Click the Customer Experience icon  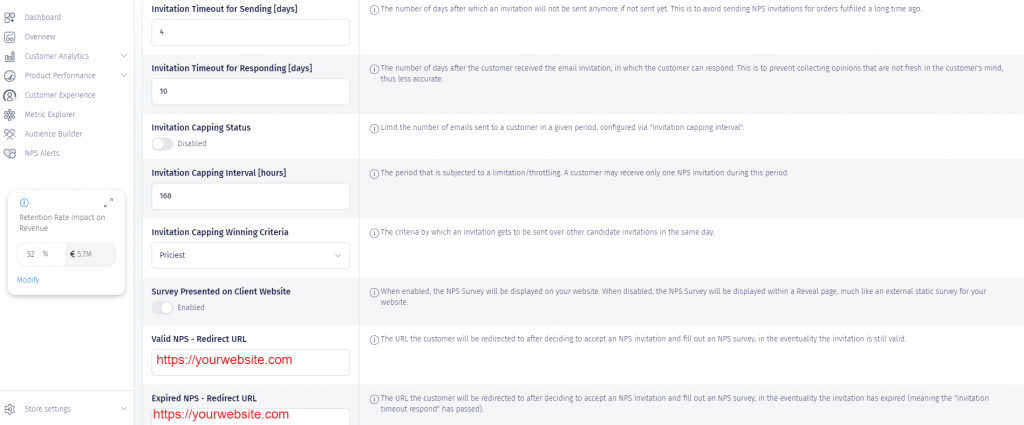9,95
